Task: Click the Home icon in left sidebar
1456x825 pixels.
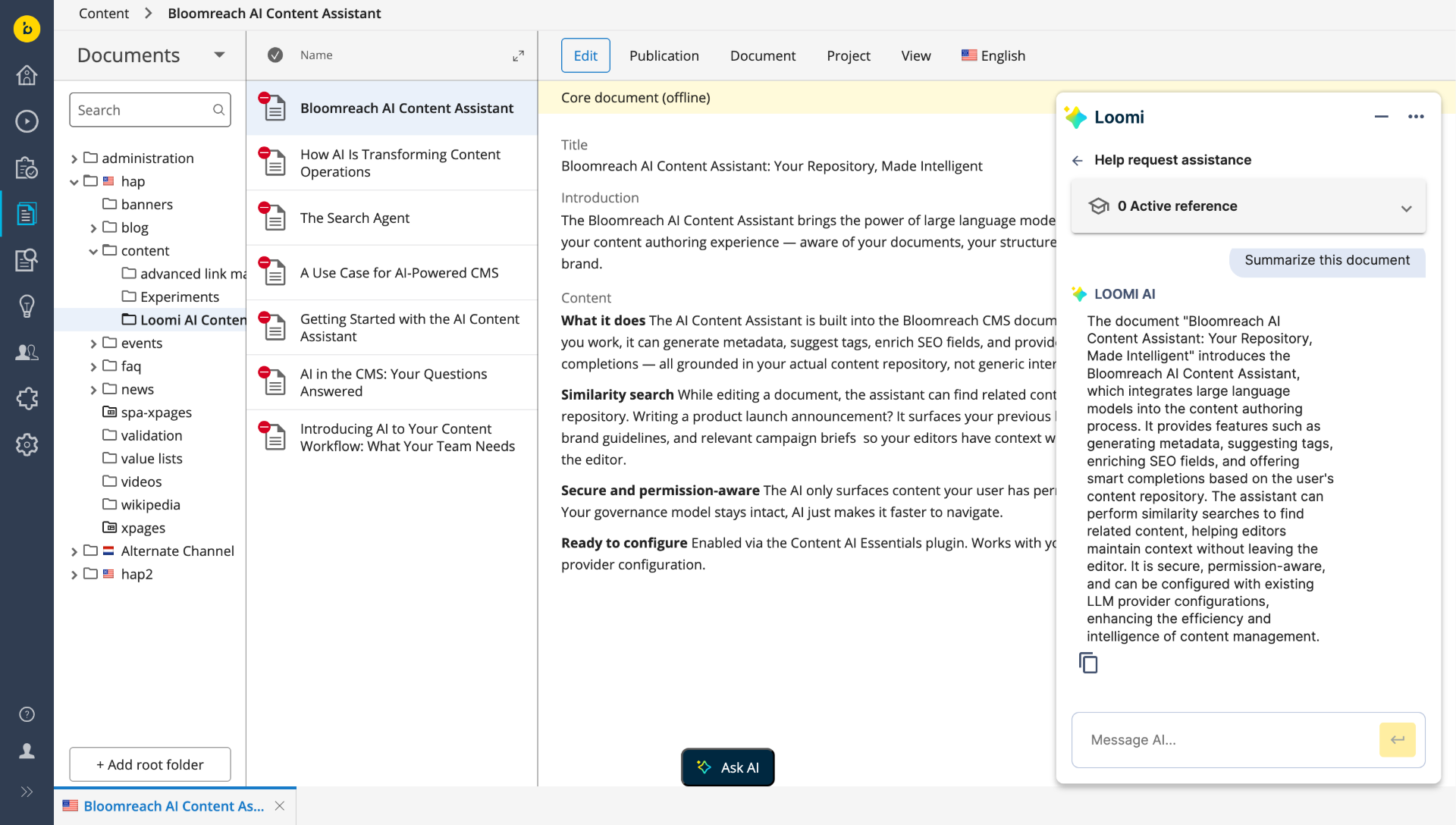Action: [27, 75]
